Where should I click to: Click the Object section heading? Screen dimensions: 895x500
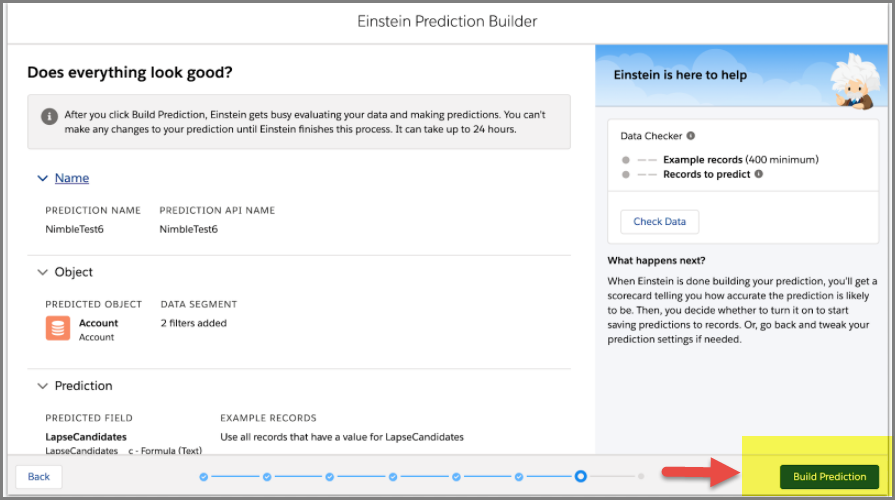[74, 272]
